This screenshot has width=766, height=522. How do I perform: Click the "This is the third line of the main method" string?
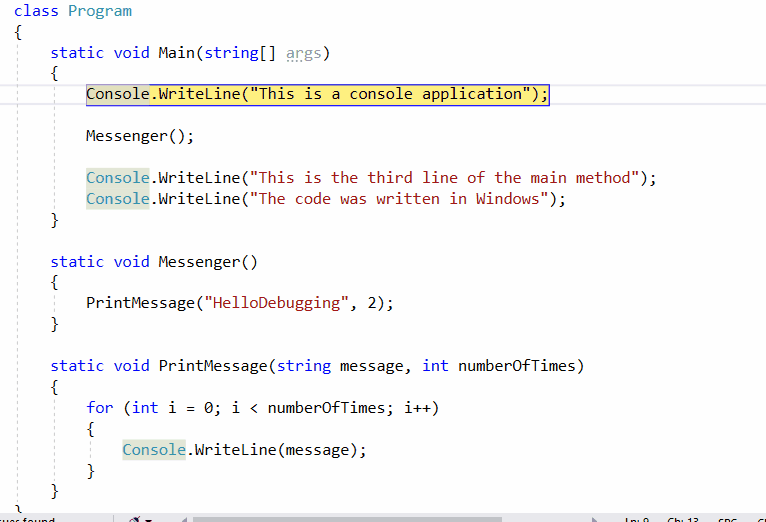coord(444,178)
